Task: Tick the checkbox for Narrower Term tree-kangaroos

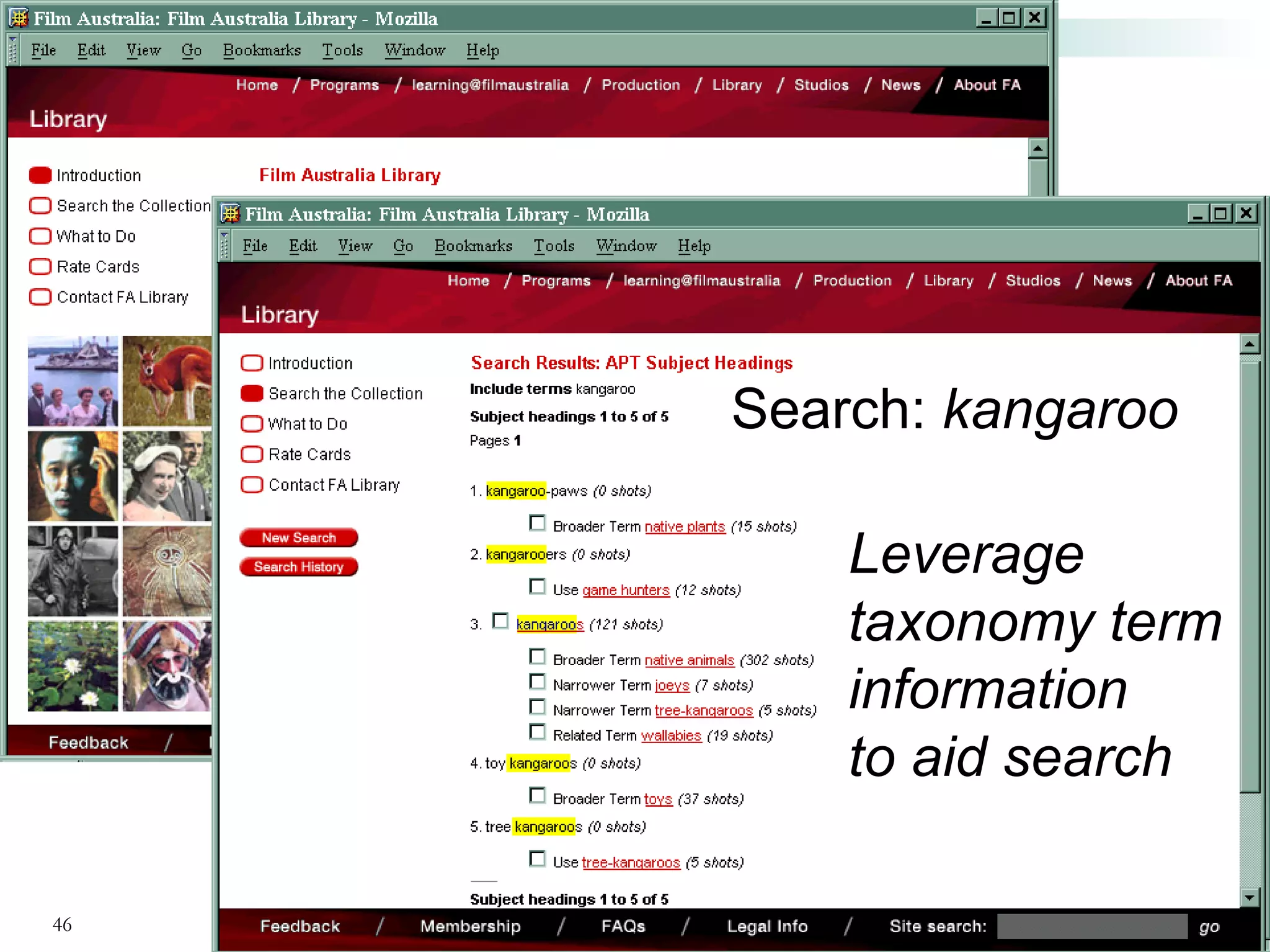Action: [x=538, y=707]
